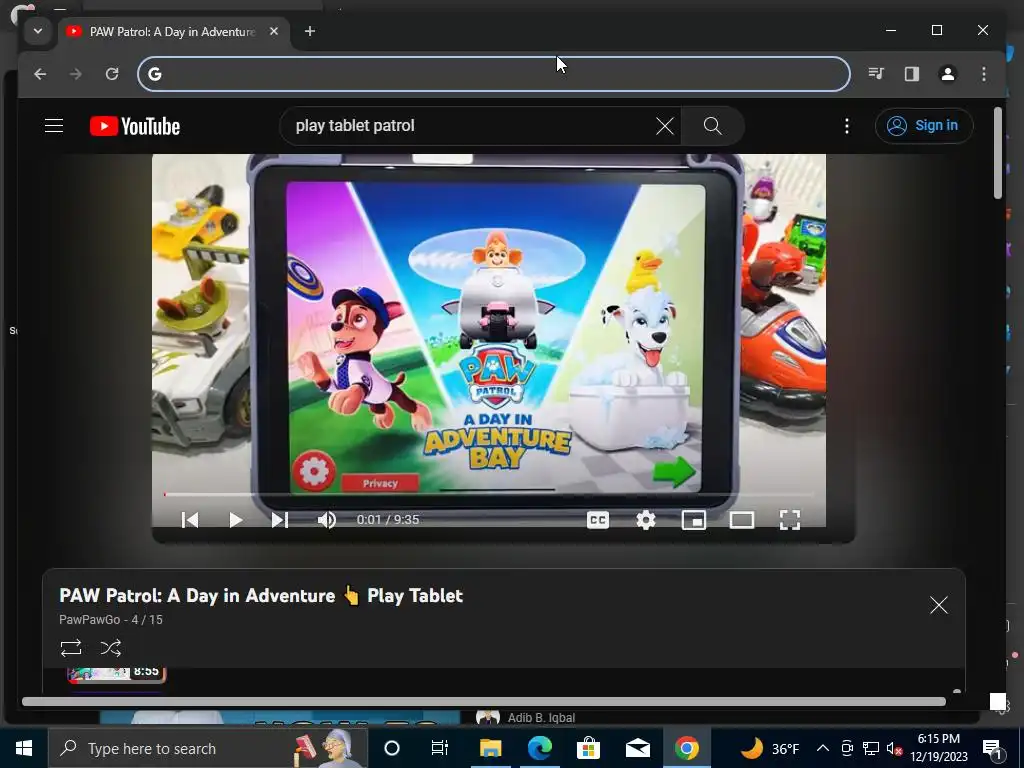Image resolution: width=1024 pixels, height=768 pixels.
Task: Seek on the video progress bar
Action: pos(488,494)
